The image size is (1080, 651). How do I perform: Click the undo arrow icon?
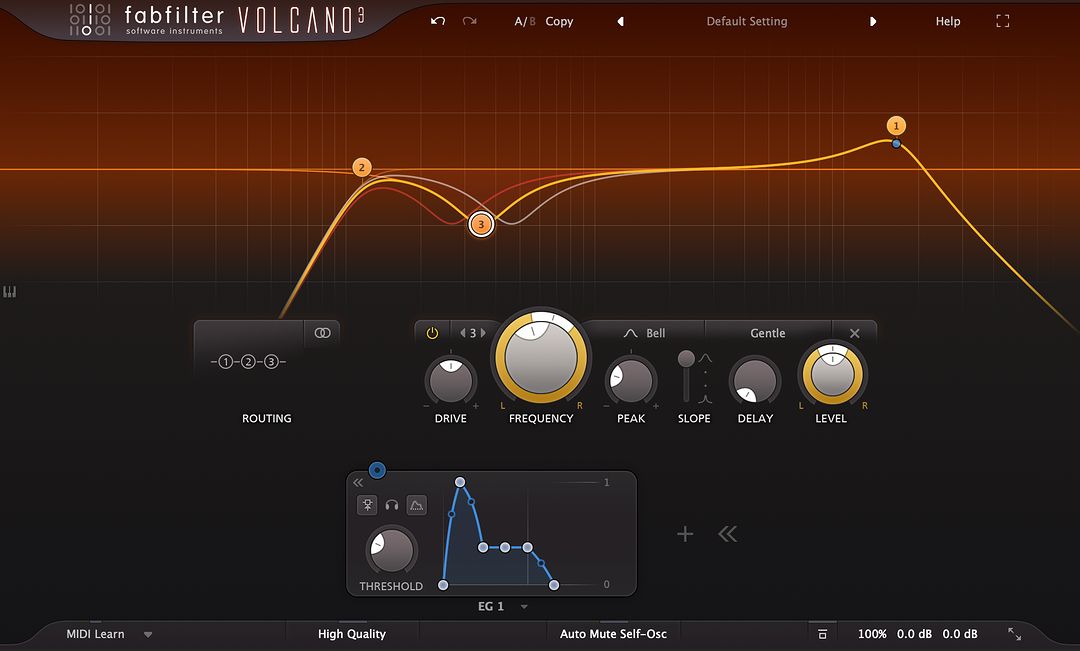click(437, 21)
